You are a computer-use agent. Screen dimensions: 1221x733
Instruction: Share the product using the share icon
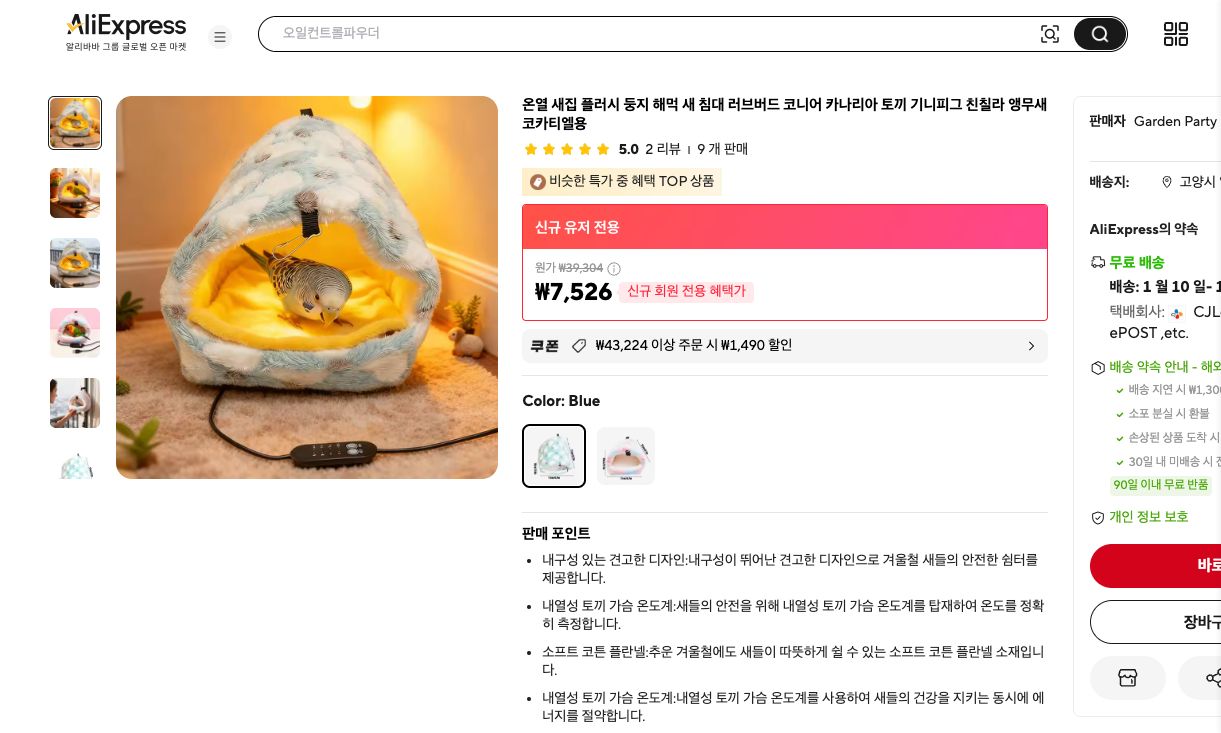pos(1213,678)
